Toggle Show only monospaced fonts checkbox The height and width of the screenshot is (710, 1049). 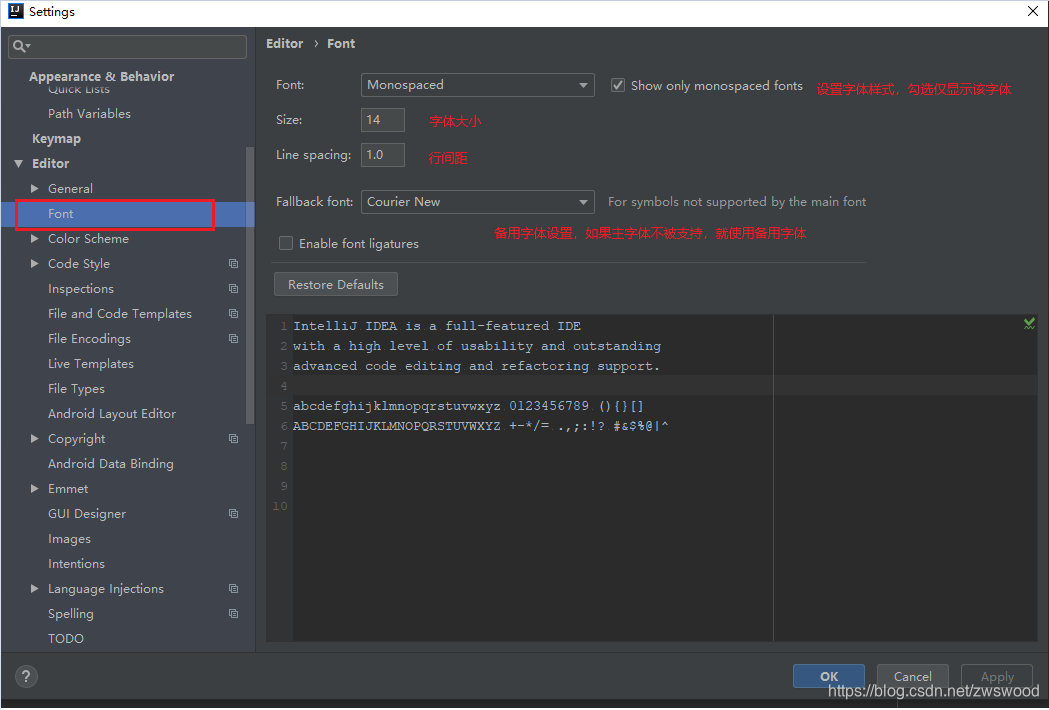click(617, 86)
